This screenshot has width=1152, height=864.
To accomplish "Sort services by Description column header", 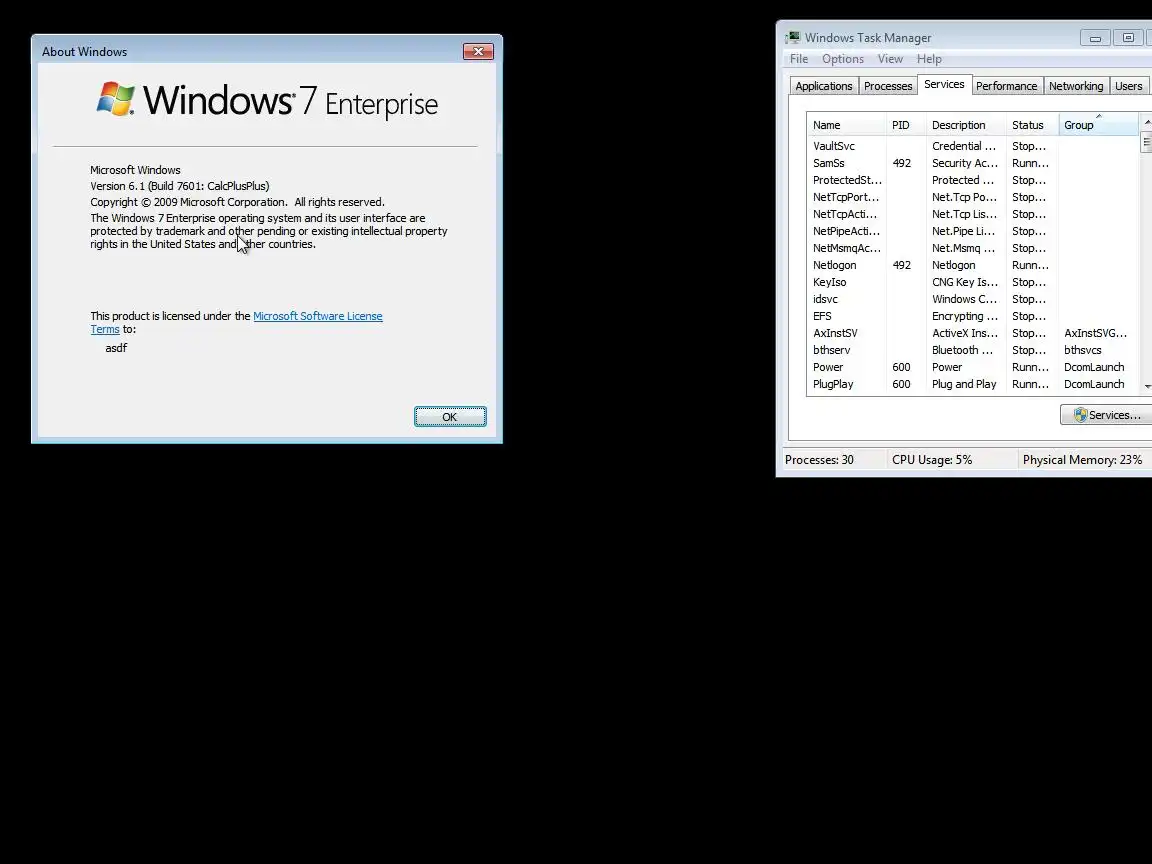I will pyautogui.click(x=965, y=125).
